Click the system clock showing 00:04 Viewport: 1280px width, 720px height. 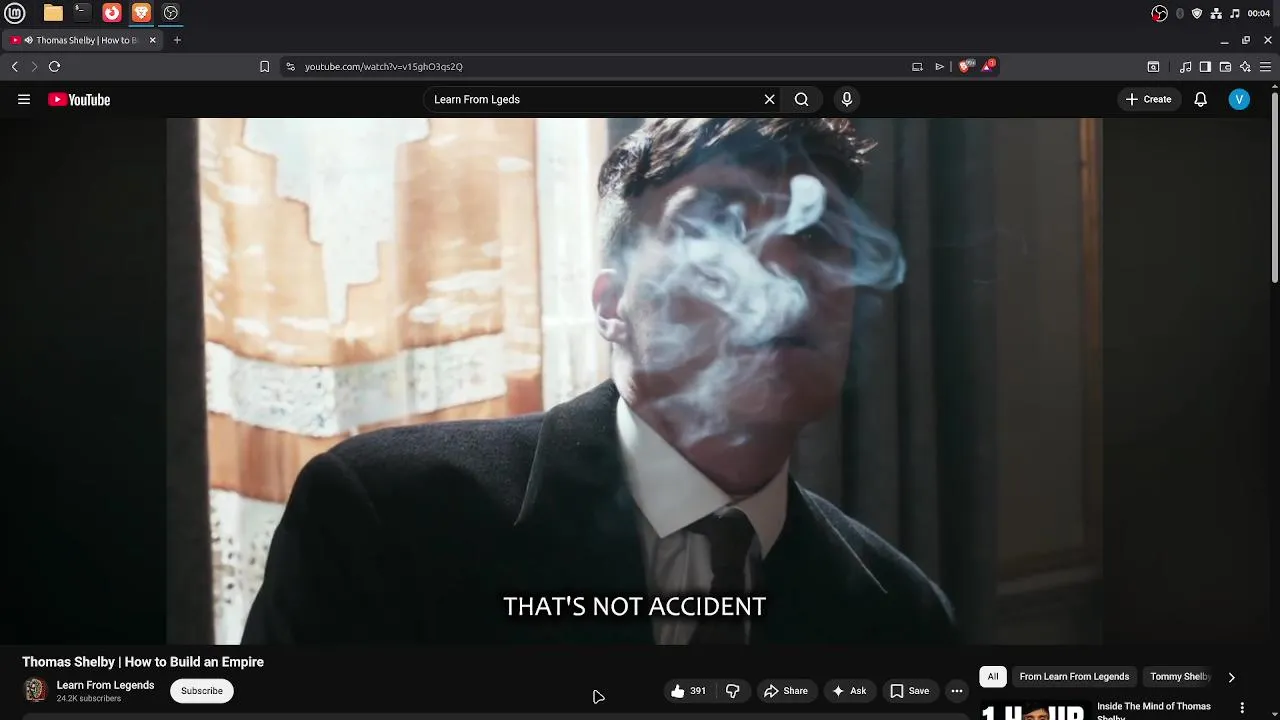(1259, 13)
